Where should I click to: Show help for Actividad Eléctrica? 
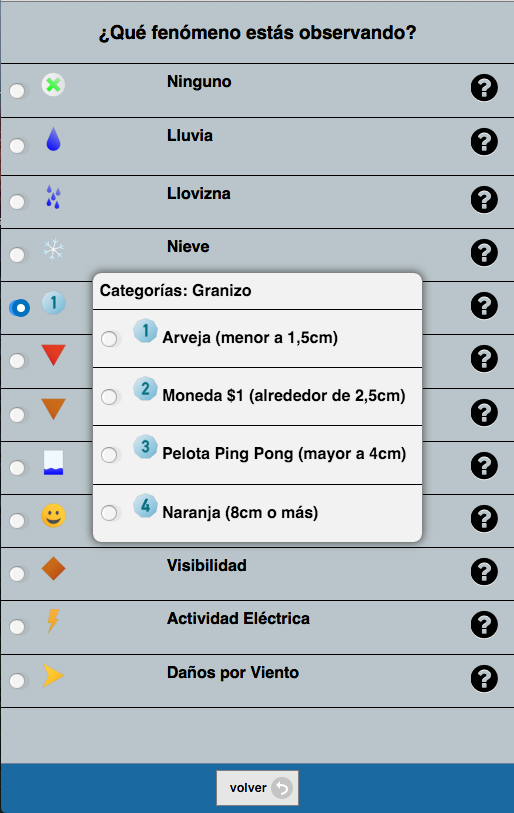(484, 624)
